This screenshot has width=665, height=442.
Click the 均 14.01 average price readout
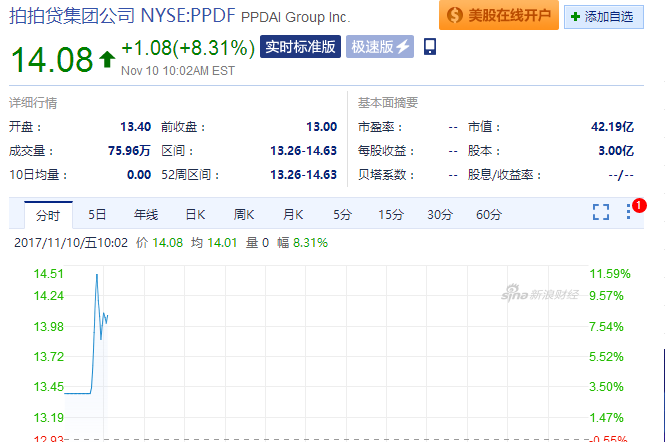pos(214,243)
